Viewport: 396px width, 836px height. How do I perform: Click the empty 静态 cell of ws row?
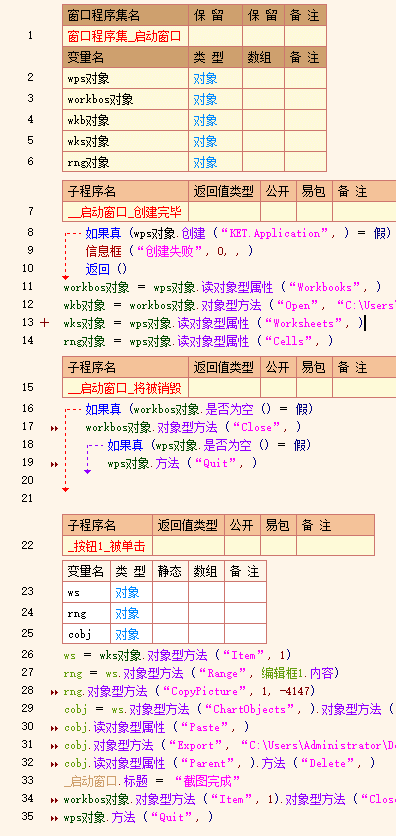pos(170,592)
